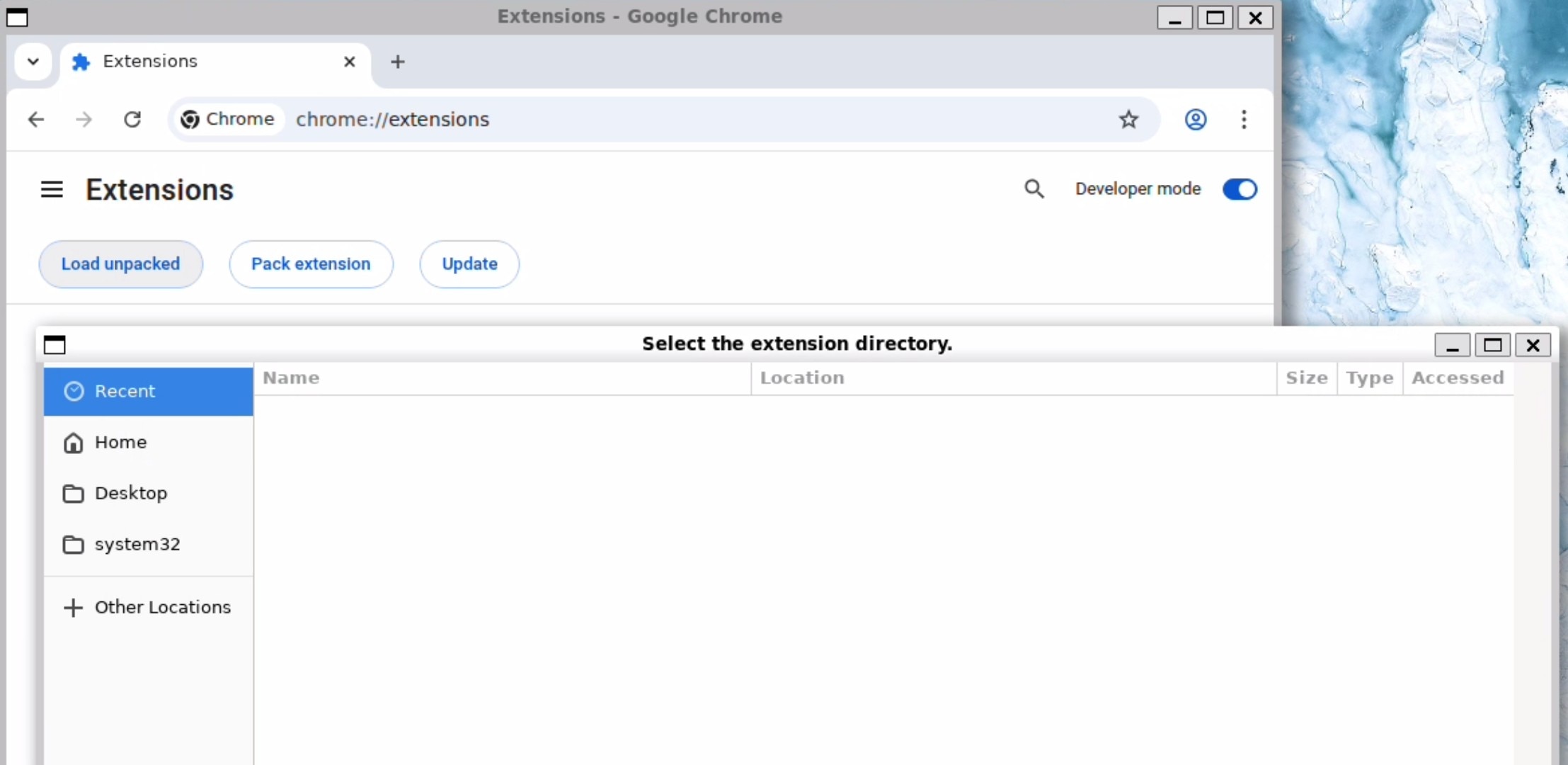Open Chrome settings via three-dot menu
The height and width of the screenshot is (765, 1568).
tap(1244, 119)
